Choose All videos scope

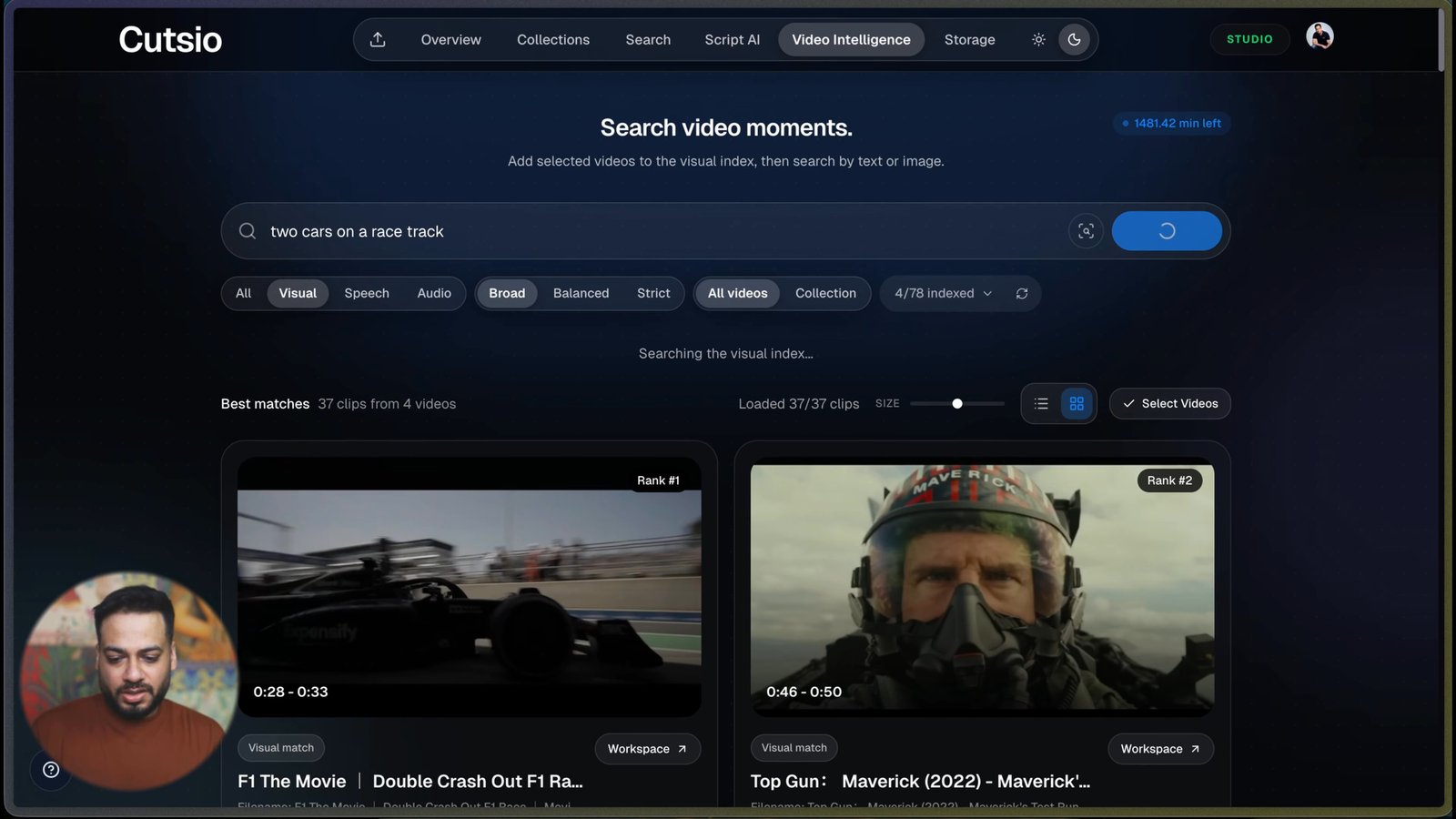point(738,293)
